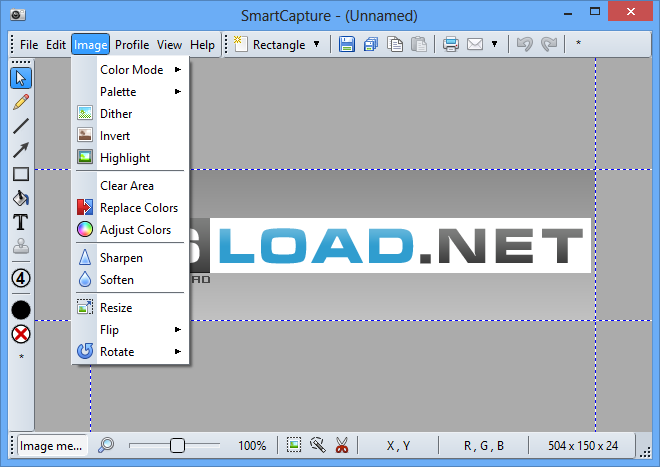Select the straight Line tool

point(21,126)
